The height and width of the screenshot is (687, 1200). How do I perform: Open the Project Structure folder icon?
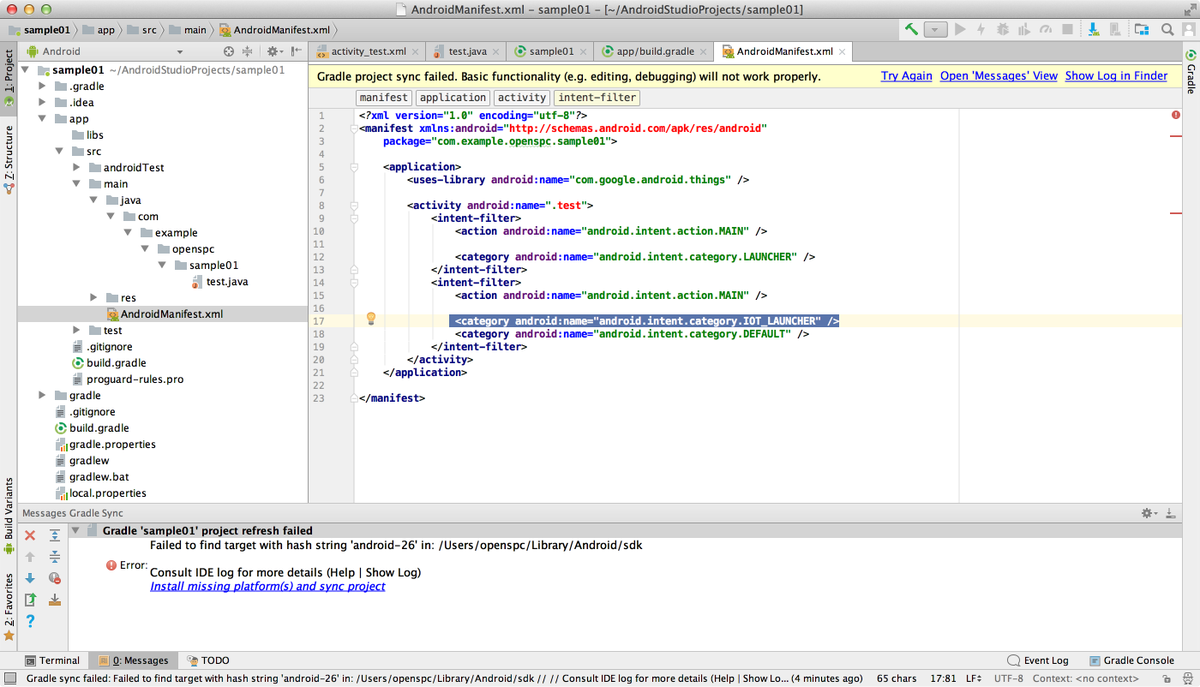click(1142, 30)
